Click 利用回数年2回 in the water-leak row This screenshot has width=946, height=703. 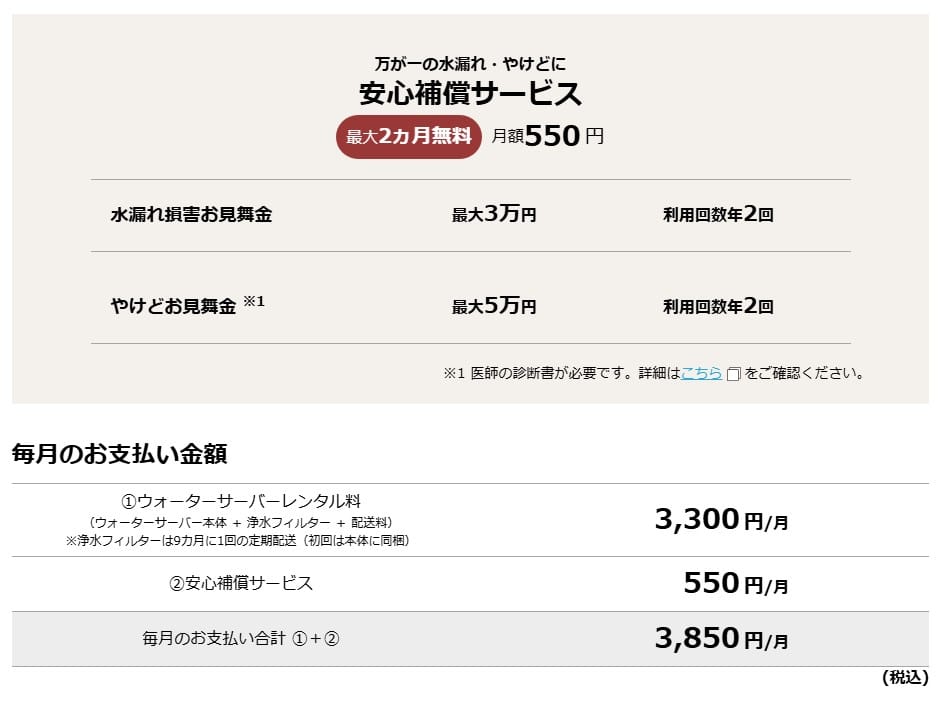coord(718,214)
